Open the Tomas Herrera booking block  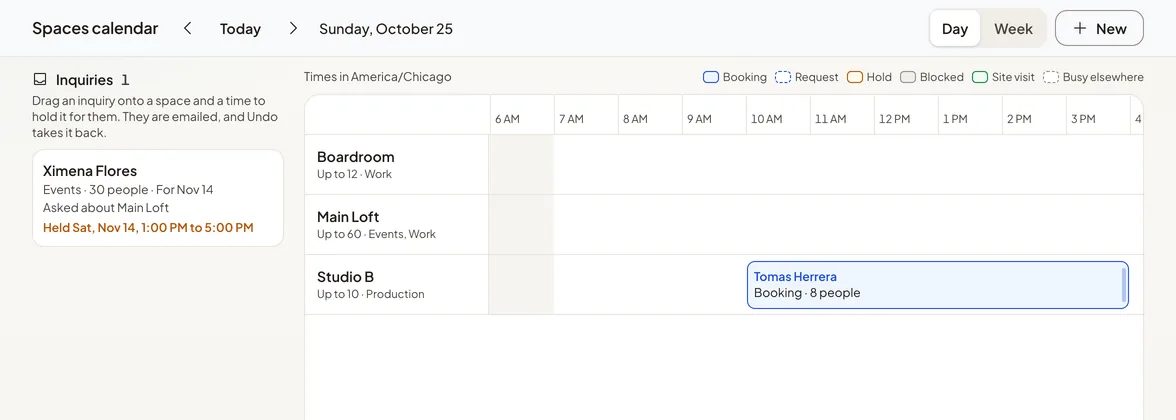pyautogui.click(x=938, y=285)
